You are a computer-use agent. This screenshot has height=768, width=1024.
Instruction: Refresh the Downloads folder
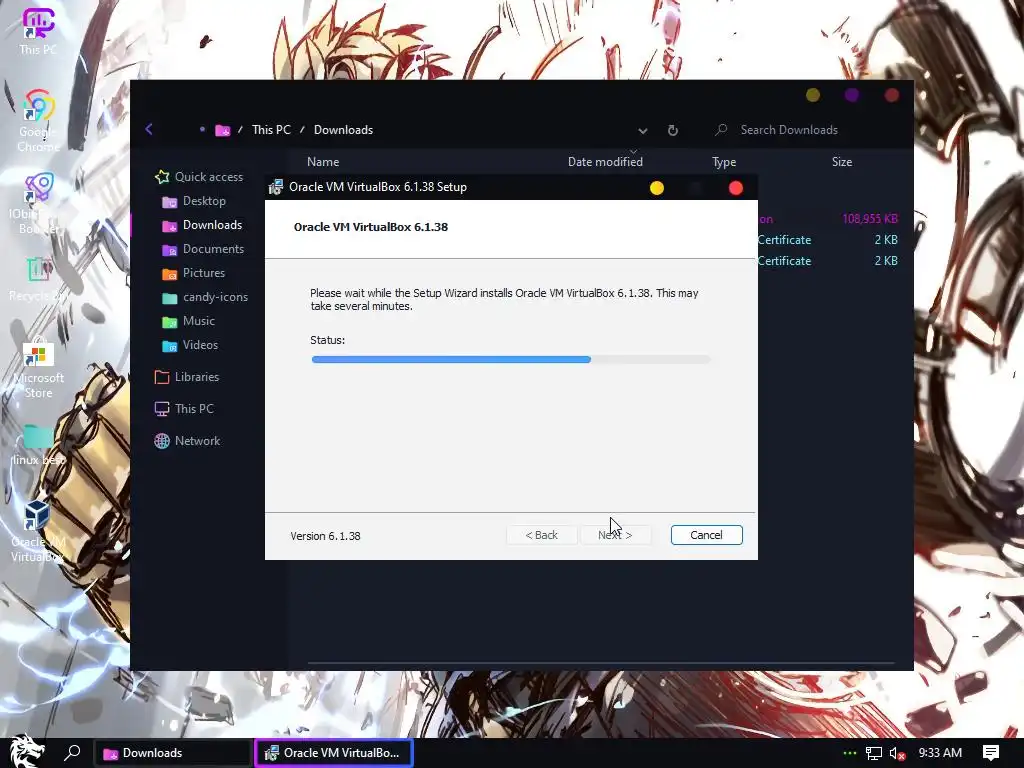click(x=673, y=130)
